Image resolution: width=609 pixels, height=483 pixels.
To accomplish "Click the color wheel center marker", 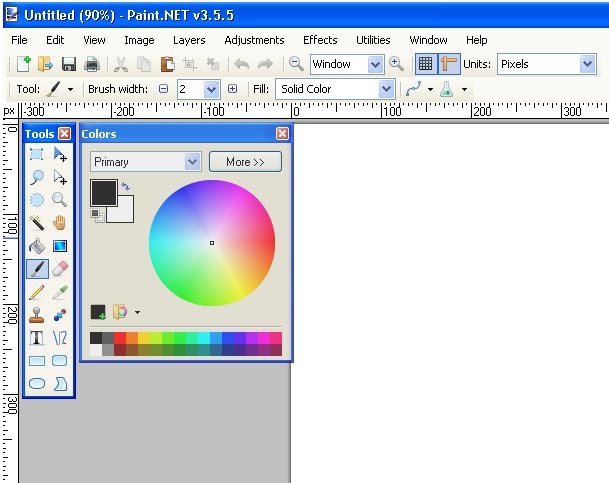I will coord(212,243).
